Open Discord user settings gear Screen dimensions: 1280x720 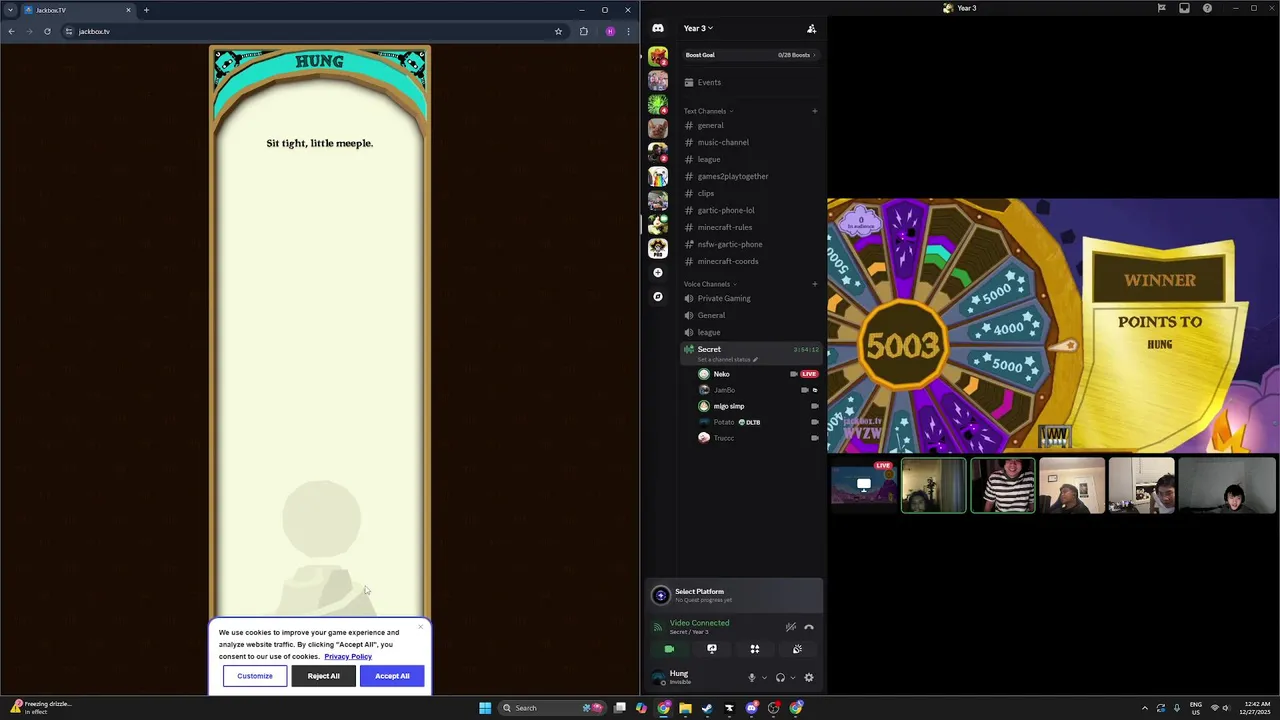pyautogui.click(x=809, y=677)
